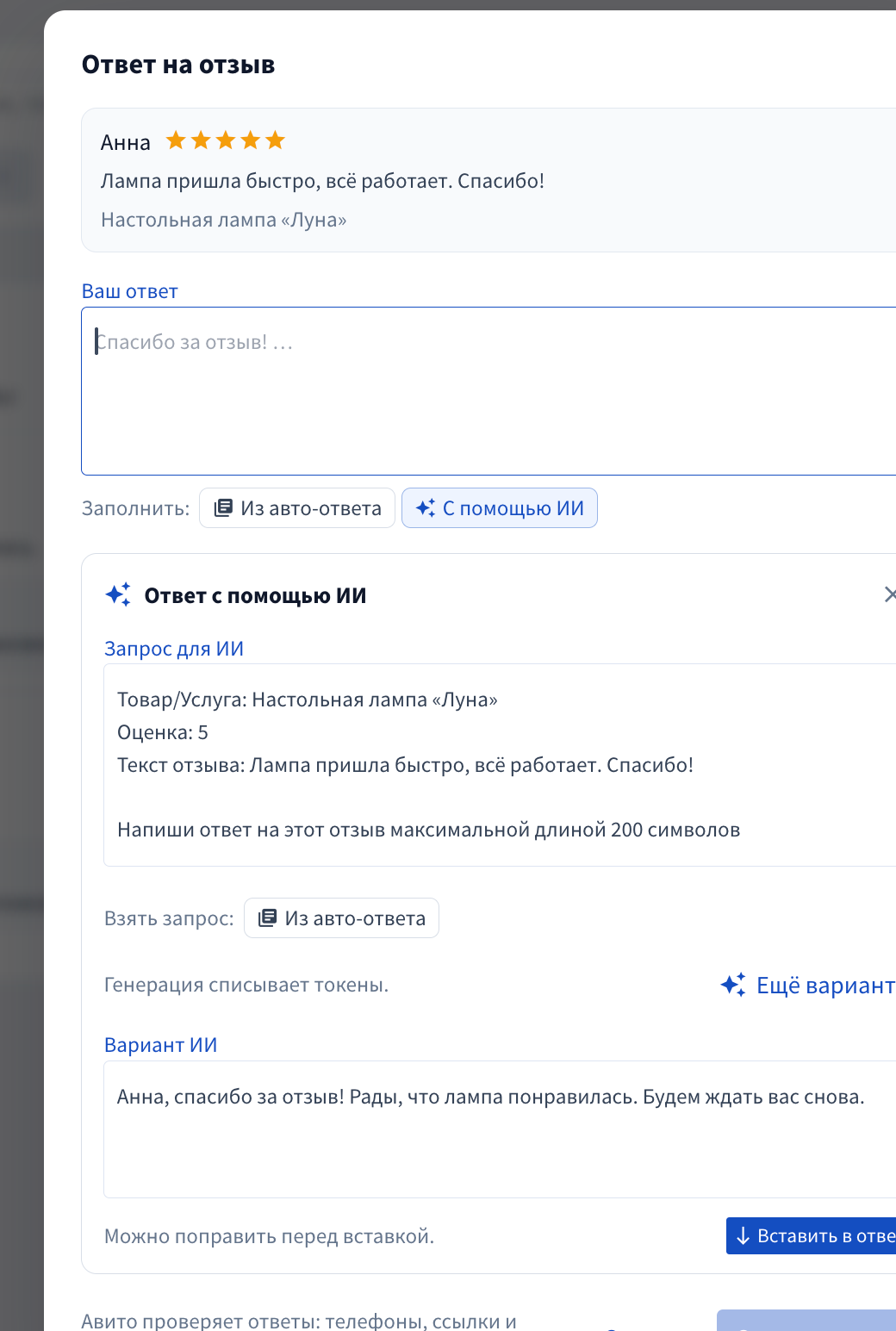Click the "Ваш ответ" reply text area

click(x=488, y=391)
